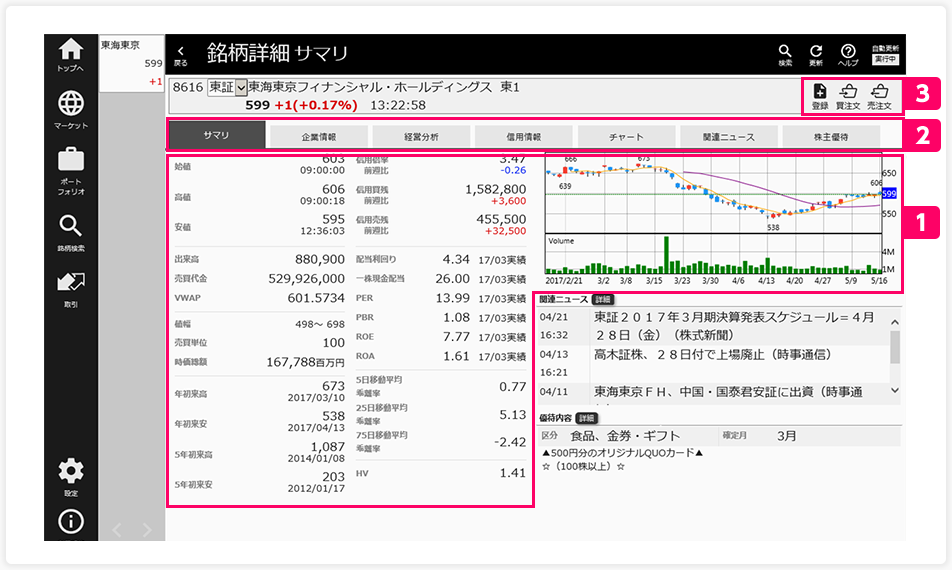Image resolution: width=952 pixels, height=570 pixels.
Task: Open the Market globe icon
Action: 70,109
